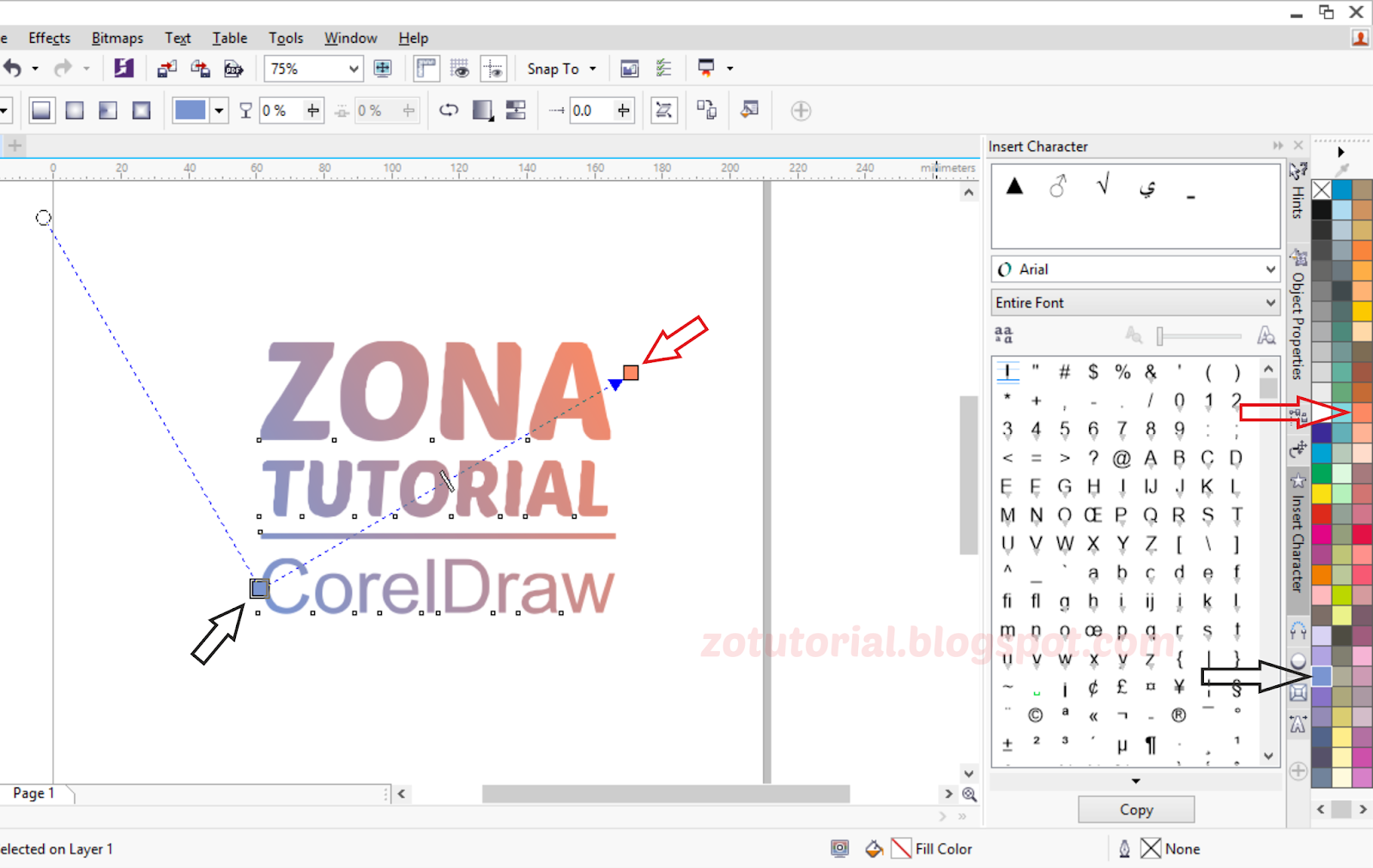Select the @ character in glyph grid
The height and width of the screenshot is (868, 1373).
[1122, 458]
